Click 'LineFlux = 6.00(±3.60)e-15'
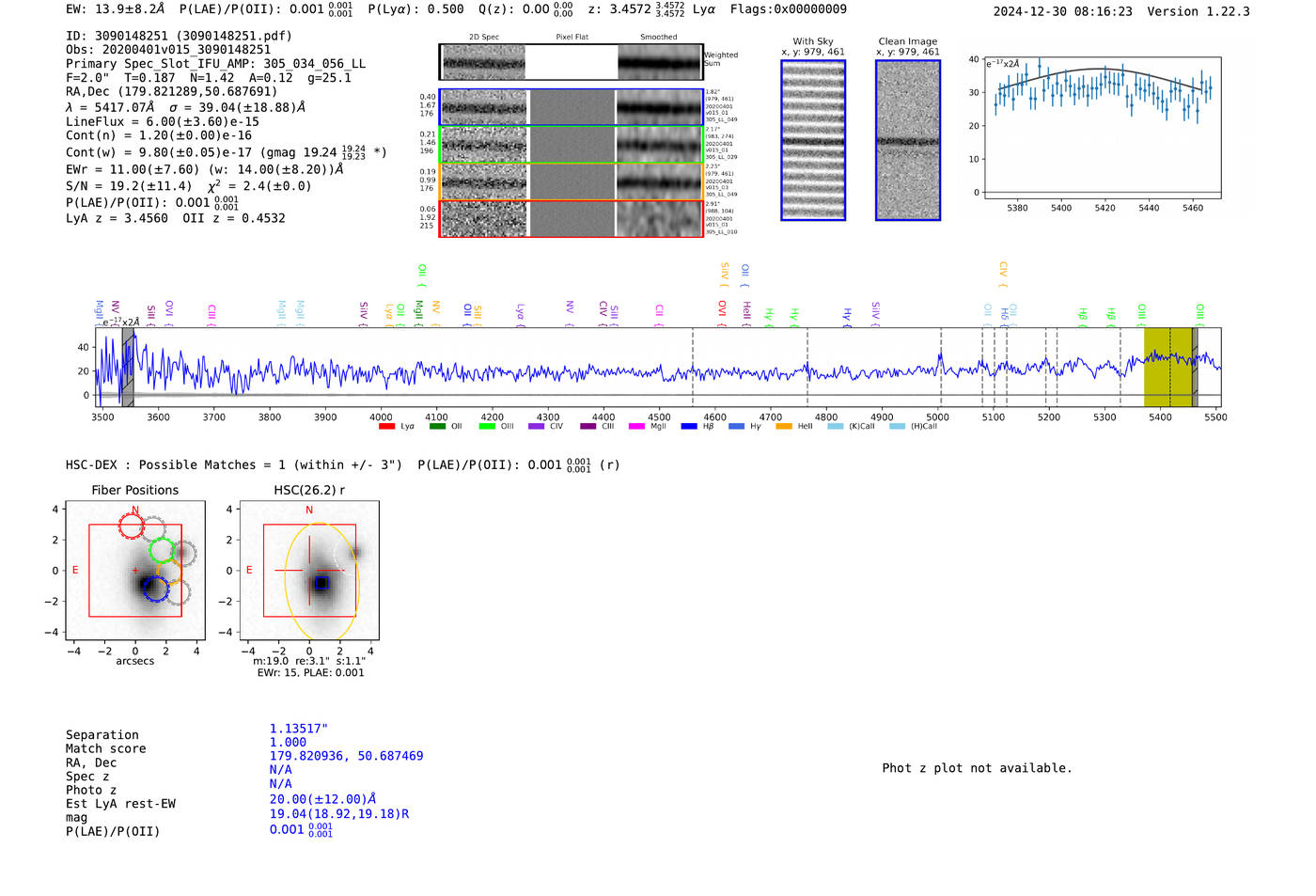This screenshot has height=896, width=1316. (162, 121)
